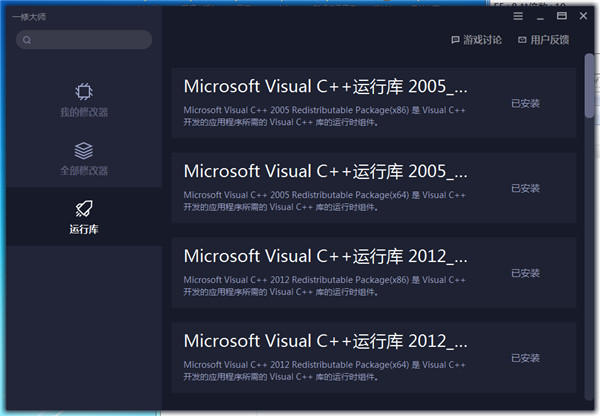600x416 pixels.
Task: Click the 2012 Redistributable Package(x64) description
Action: [x=324, y=371]
